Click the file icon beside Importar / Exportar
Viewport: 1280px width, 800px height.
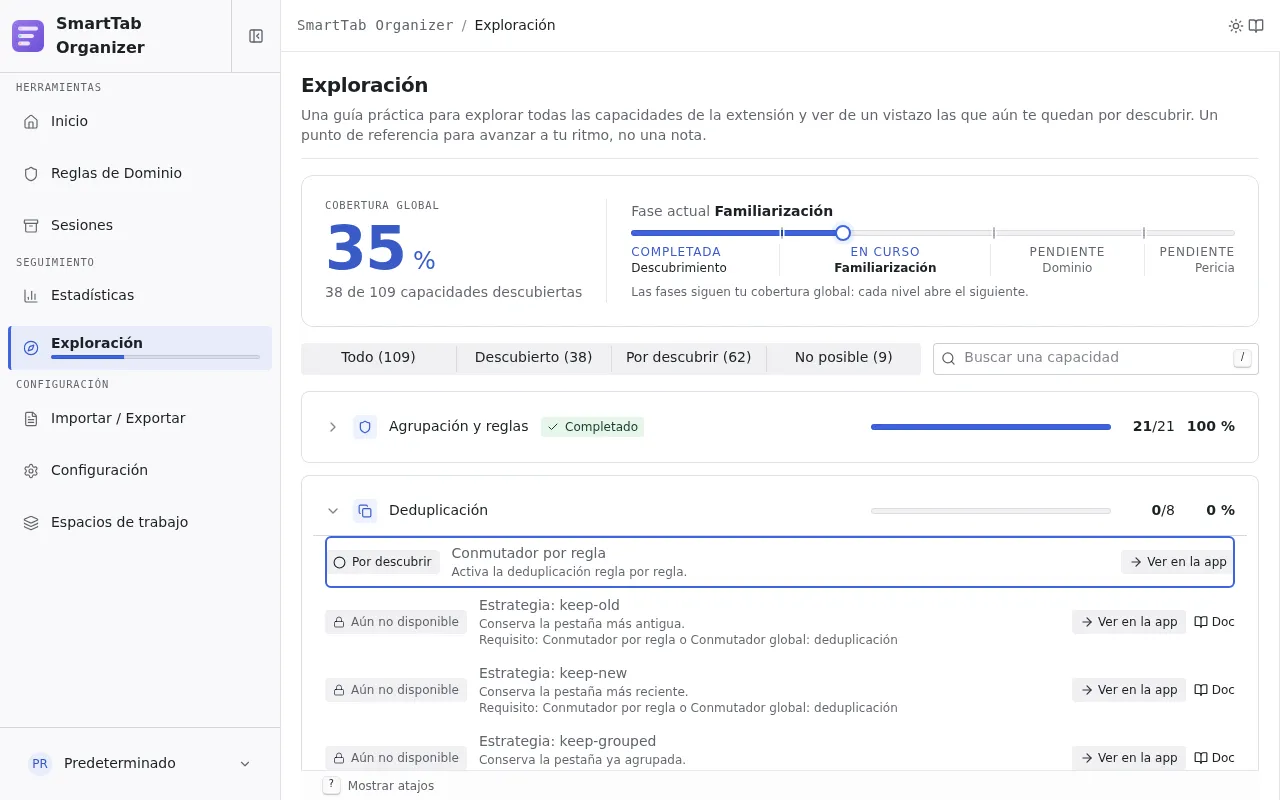[31, 419]
